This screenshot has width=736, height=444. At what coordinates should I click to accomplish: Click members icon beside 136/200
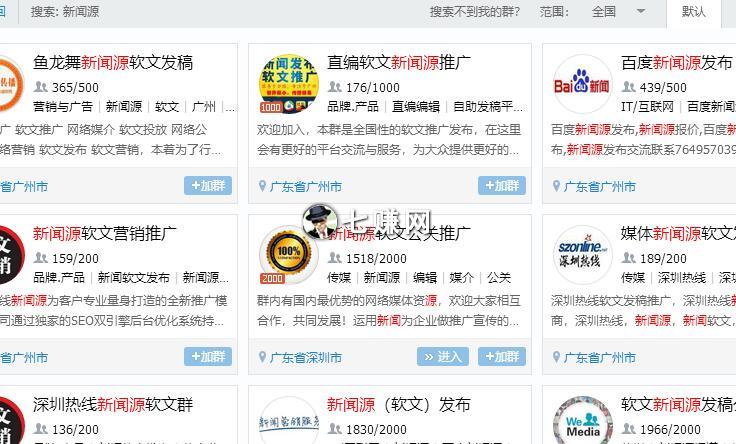click(41, 429)
